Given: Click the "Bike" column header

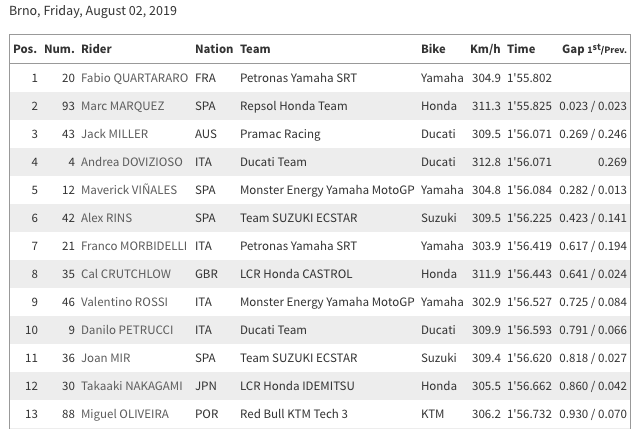Looking at the screenshot, I should click(434, 49).
